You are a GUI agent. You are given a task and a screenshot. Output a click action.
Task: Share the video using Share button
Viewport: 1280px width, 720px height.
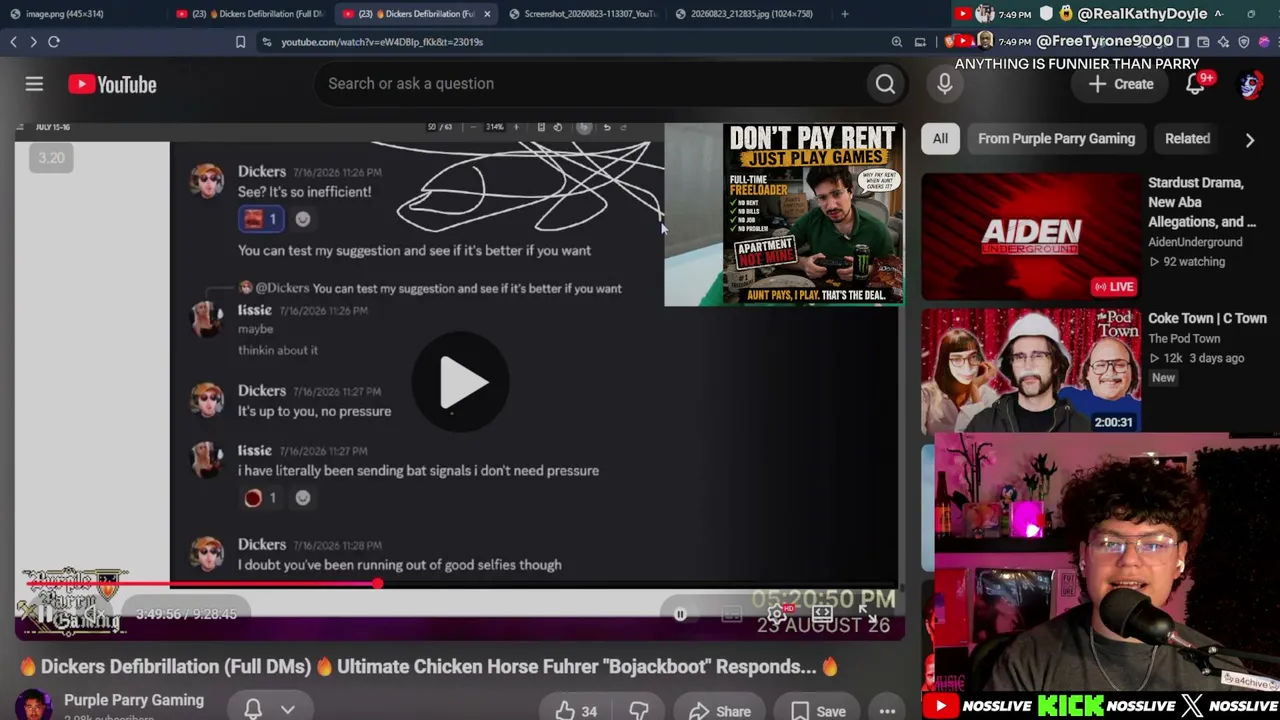(x=720, y=711)
